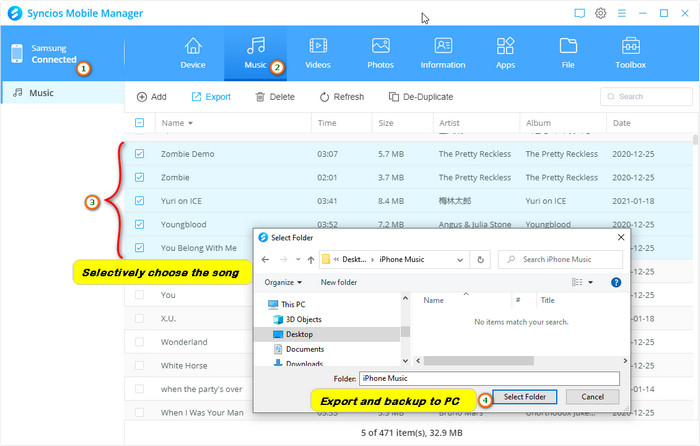The height and width of the screenshot is (446, 700).
Task: Open the view options dropdown arrow
Action: (x=590, y=282)
